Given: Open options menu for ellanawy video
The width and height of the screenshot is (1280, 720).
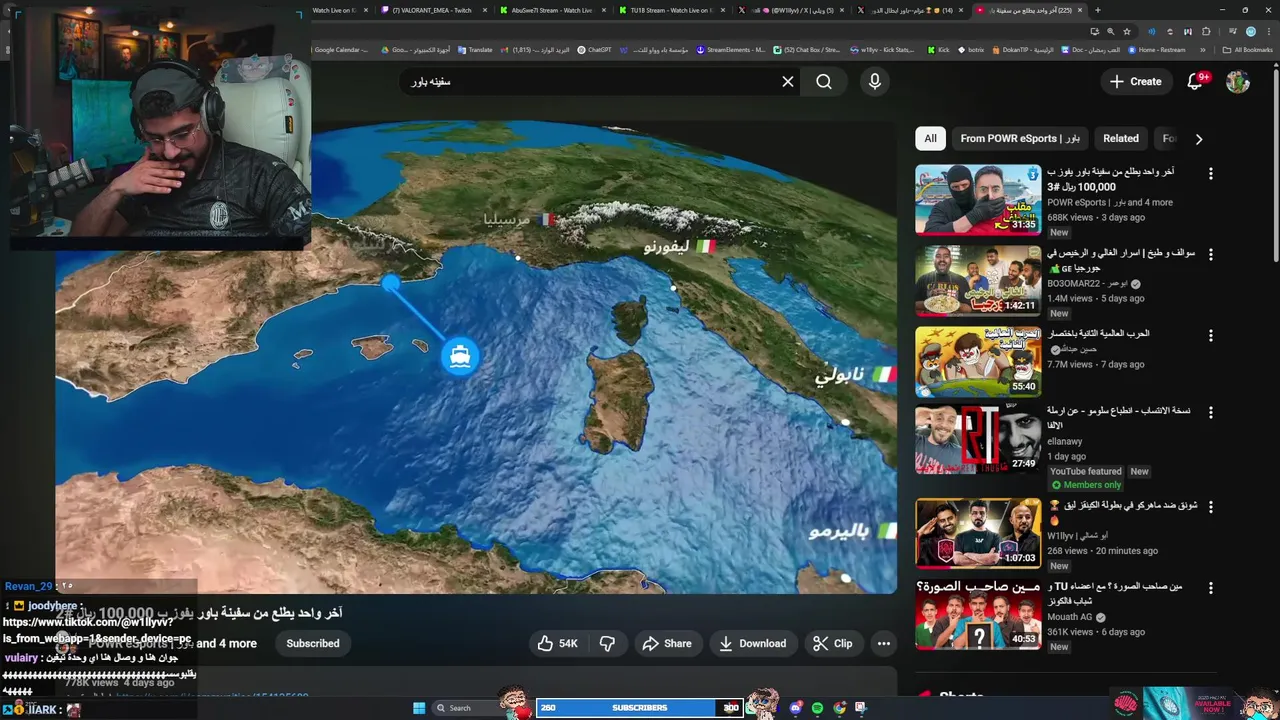Looking at the screenshot, I should point(1210,413).
